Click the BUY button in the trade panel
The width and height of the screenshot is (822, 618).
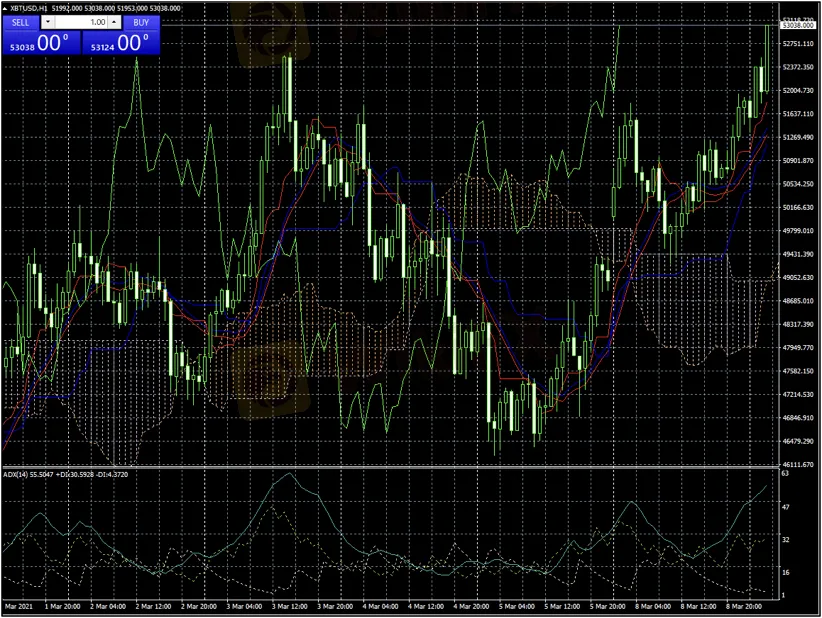(x=141, y=22)
